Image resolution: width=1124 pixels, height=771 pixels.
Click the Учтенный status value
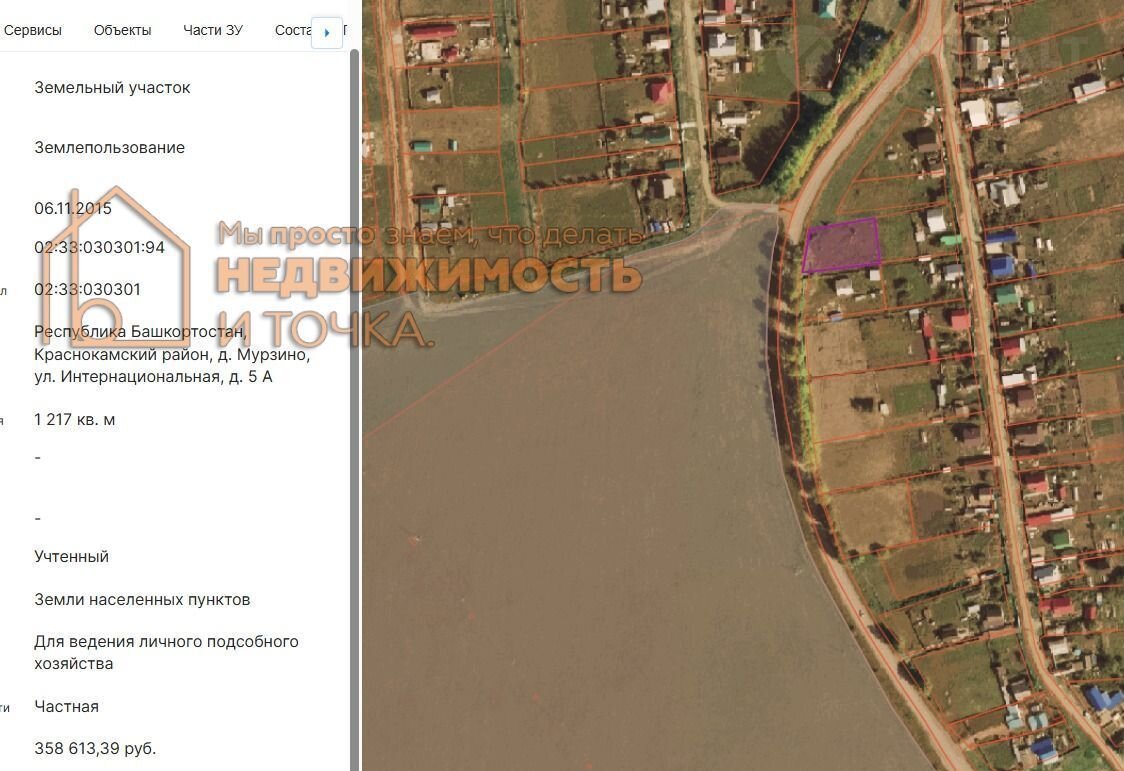pyautogui.click(x=71, y=556)
